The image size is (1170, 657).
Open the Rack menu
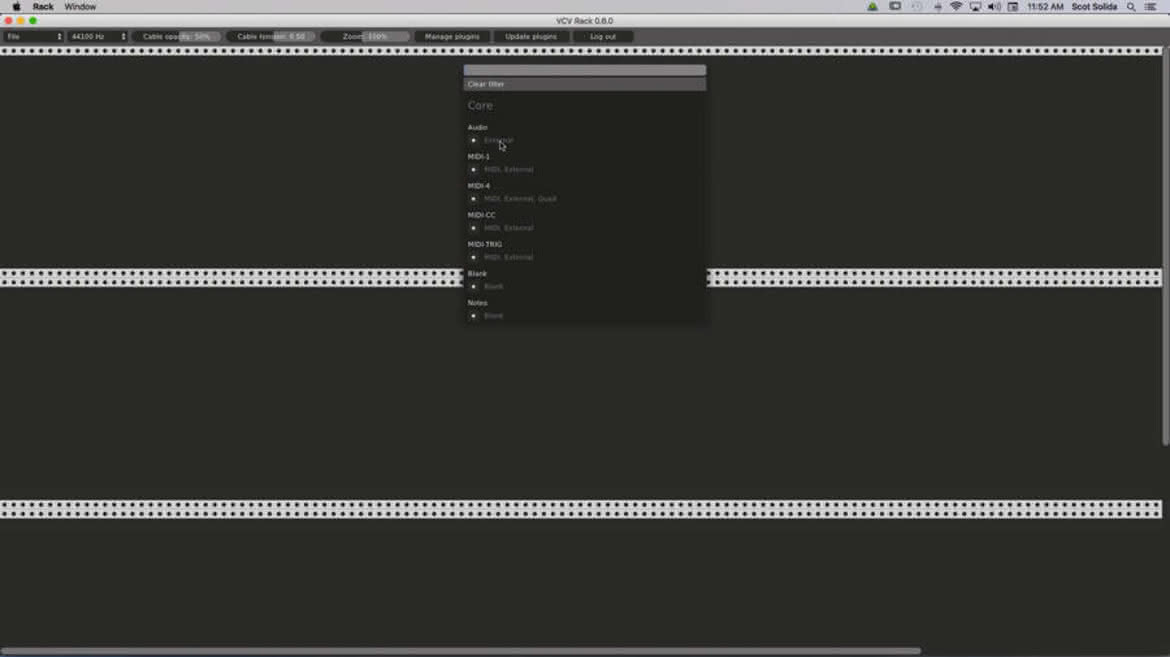(43, 7)
